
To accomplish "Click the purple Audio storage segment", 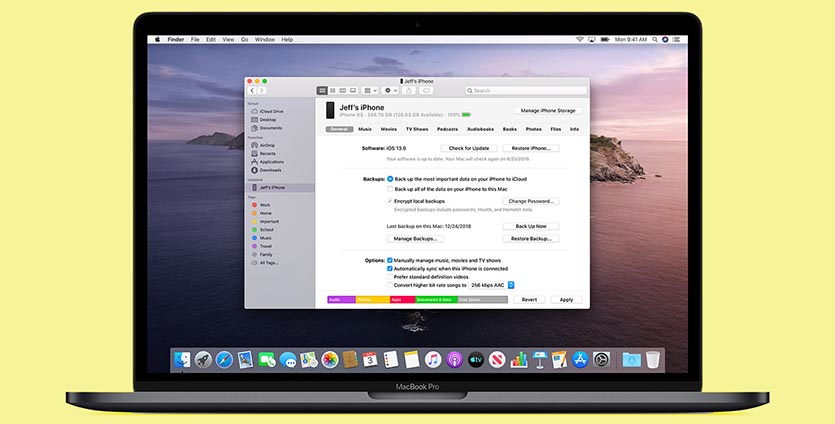I will [x=341, y=300].
